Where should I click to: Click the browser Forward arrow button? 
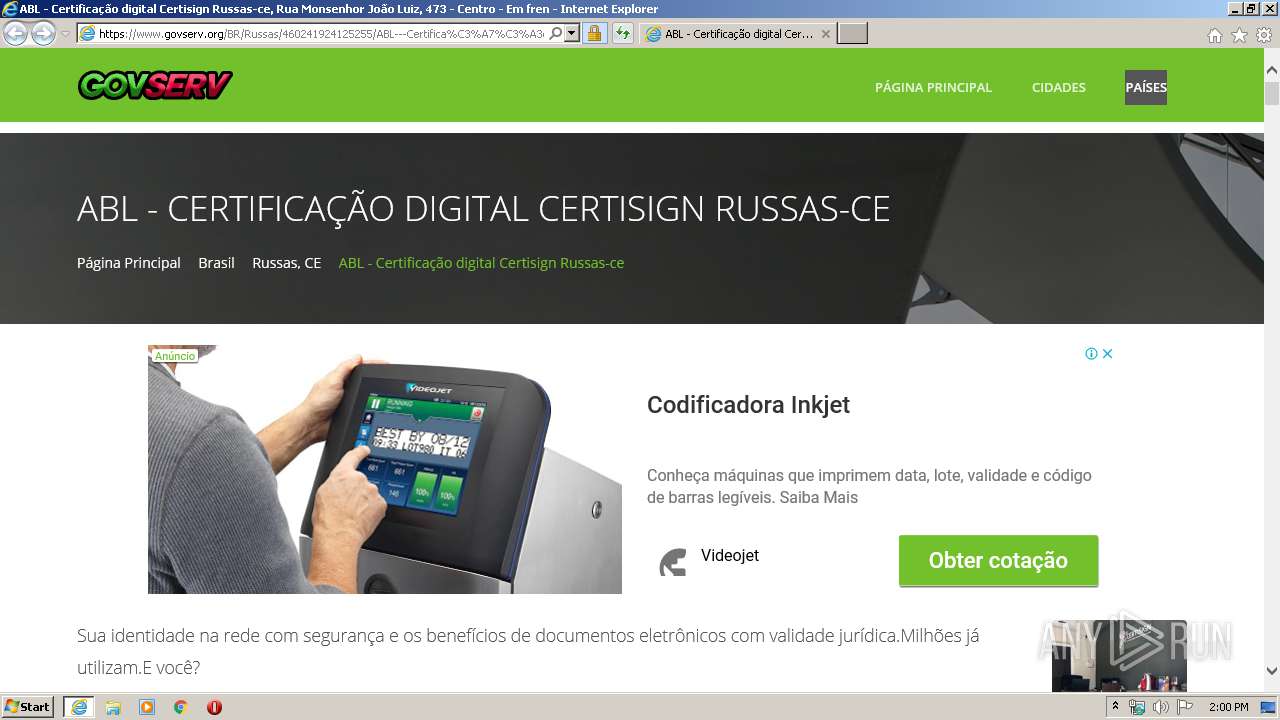pos(43,33)
